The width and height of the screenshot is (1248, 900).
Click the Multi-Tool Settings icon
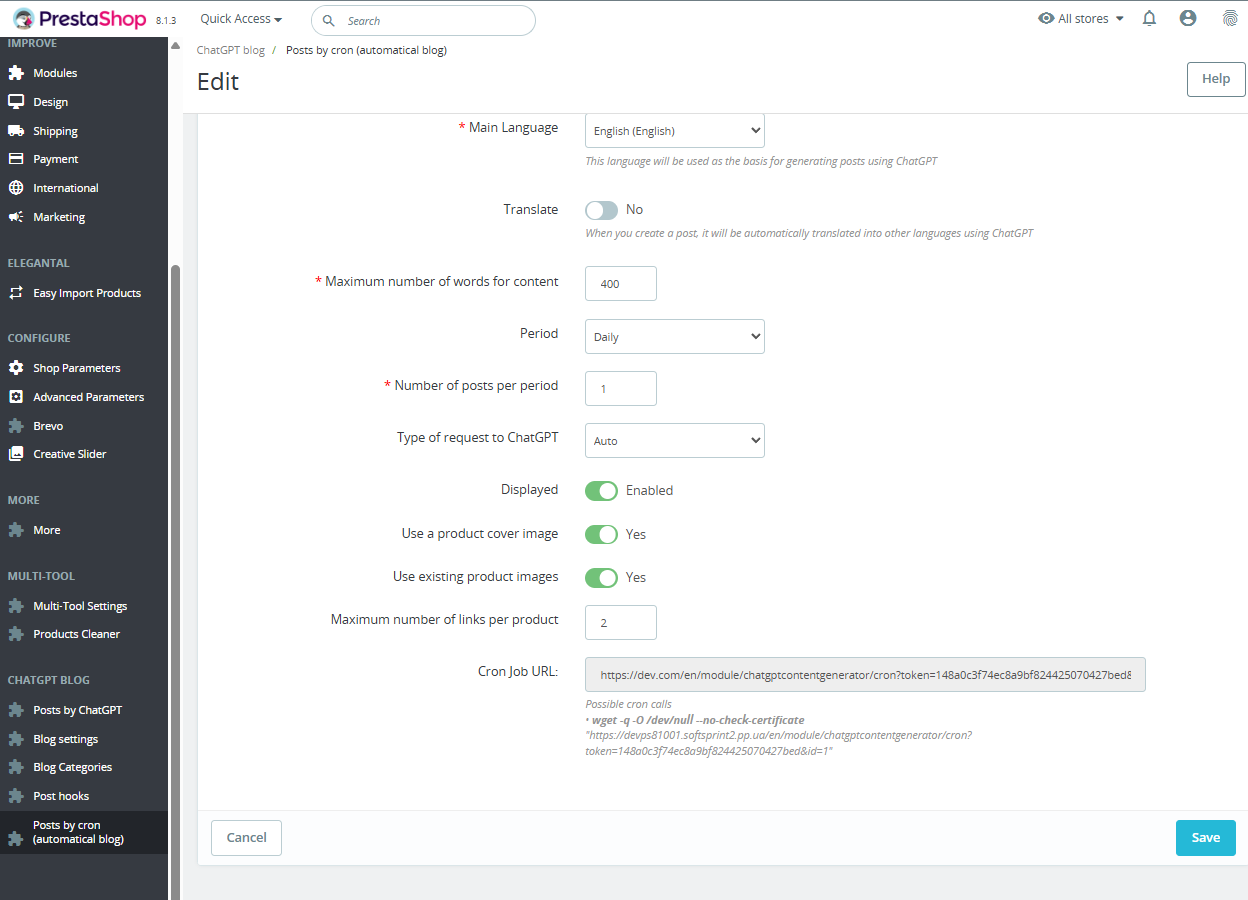16,606
